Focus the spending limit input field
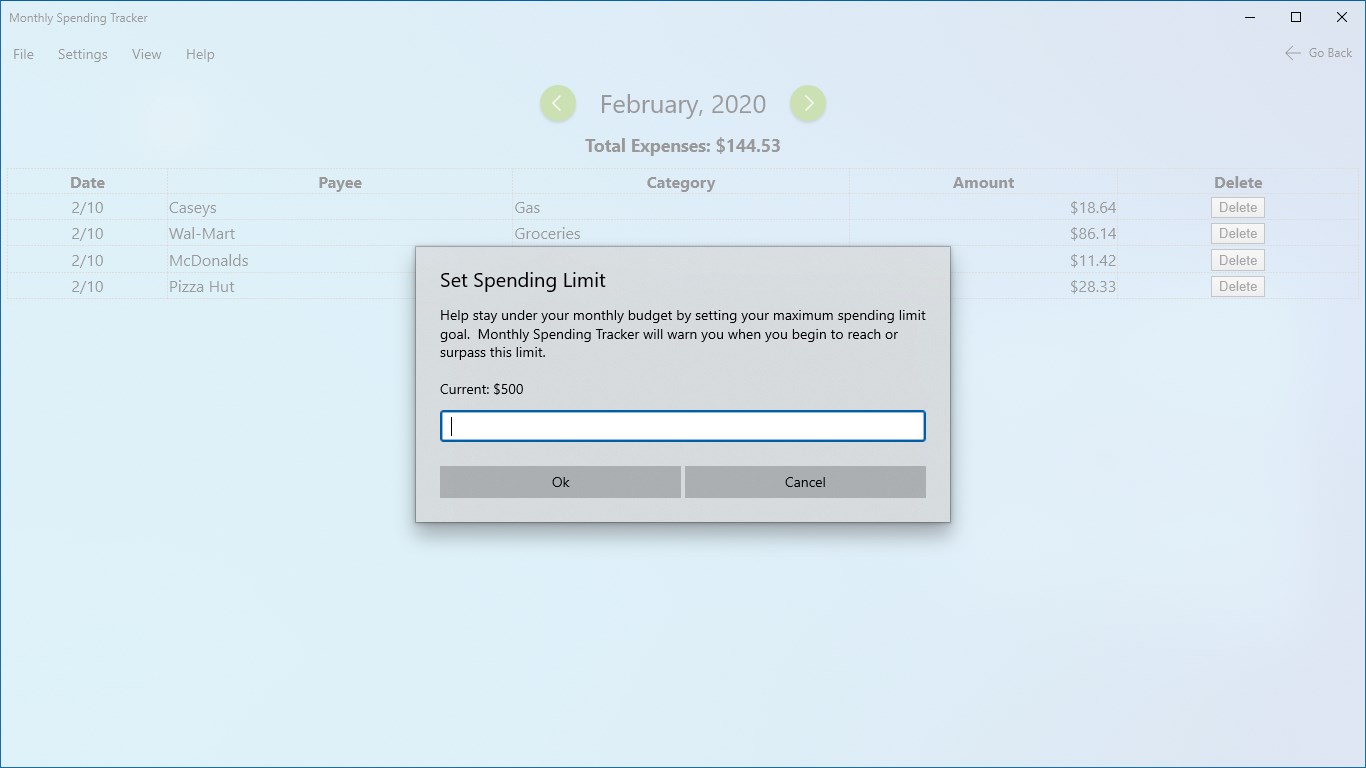The width and height of the screenshot is (1366, 768). [683, 426]
